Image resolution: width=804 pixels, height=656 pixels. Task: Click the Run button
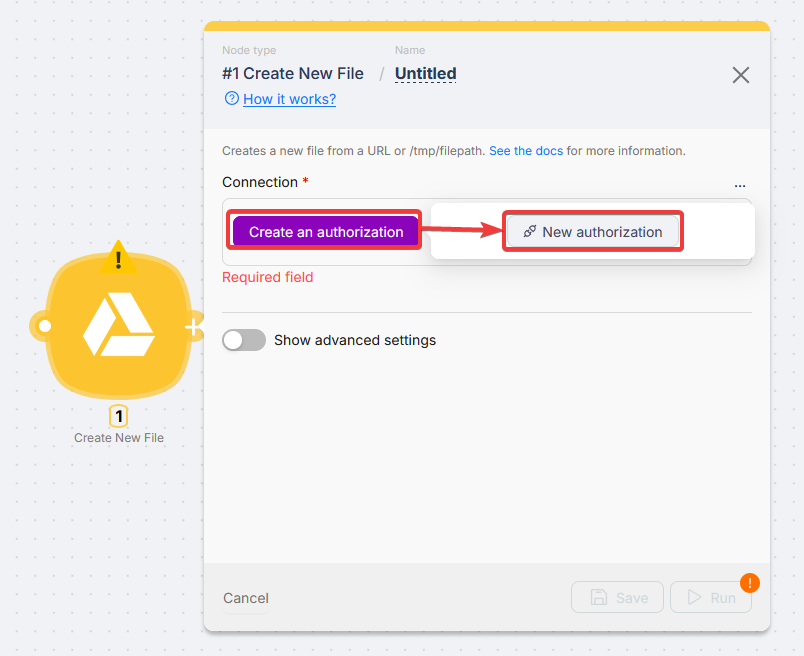pos(710,598)
